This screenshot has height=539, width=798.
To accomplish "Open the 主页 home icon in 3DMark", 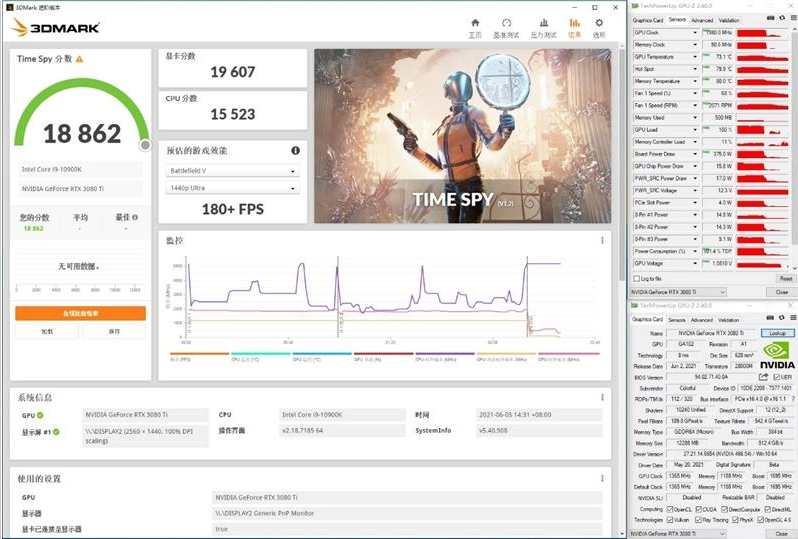I will (x=475, y=26).
